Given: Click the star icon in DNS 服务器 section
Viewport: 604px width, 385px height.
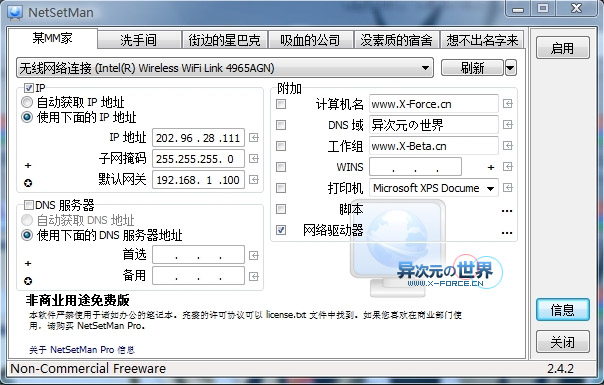Looking at the screenshot, I should point(28,281).
